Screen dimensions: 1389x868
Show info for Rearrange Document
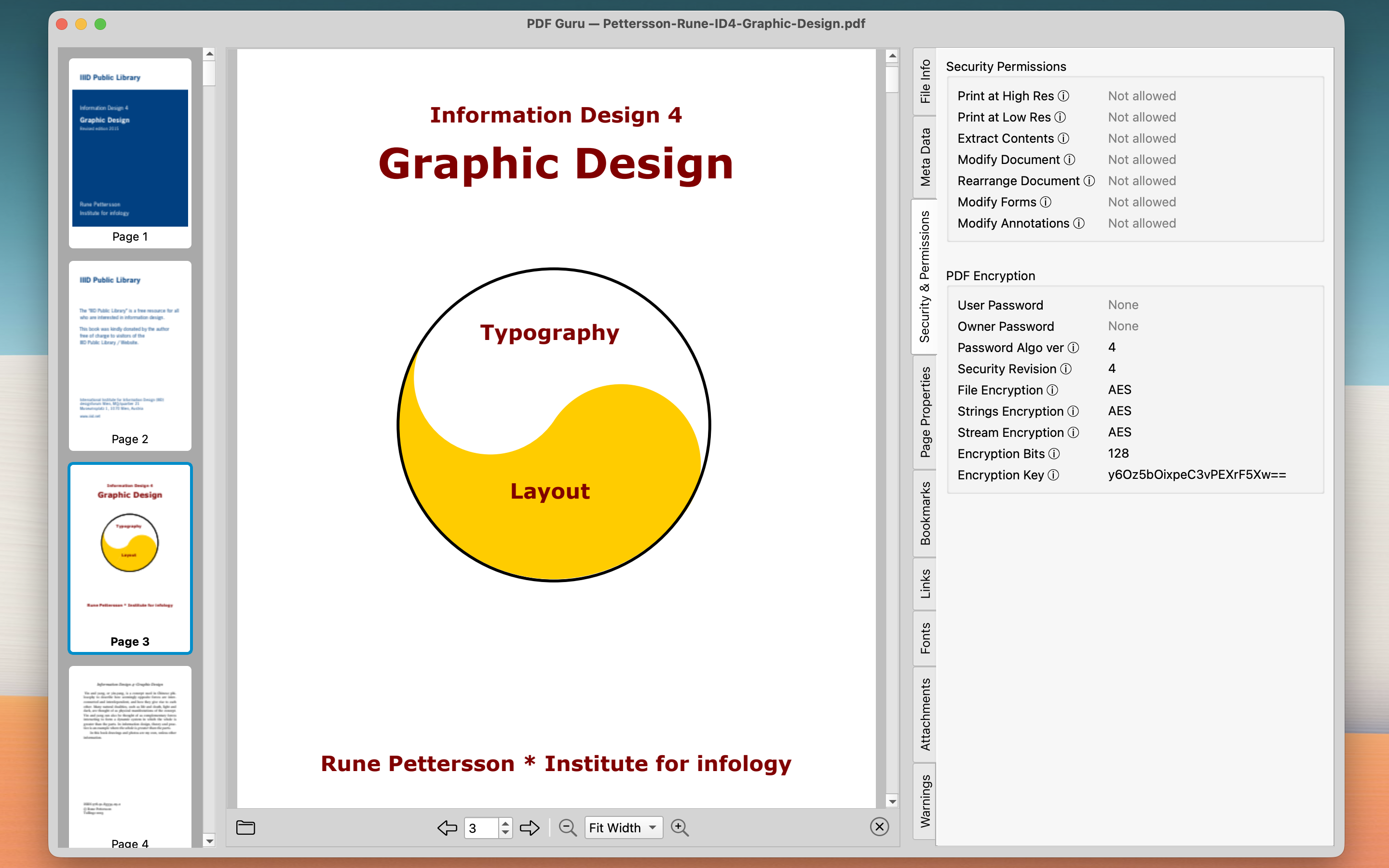point(1089,181)
